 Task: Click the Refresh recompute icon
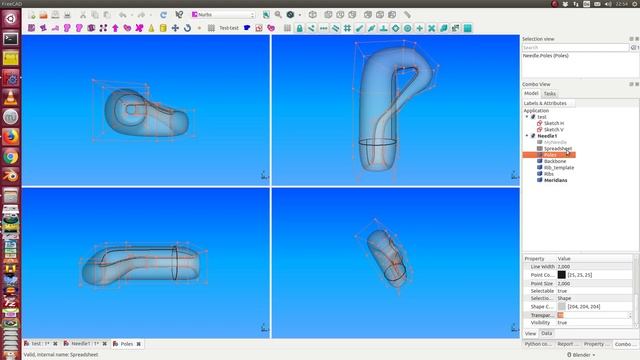[x=163, y=15]
